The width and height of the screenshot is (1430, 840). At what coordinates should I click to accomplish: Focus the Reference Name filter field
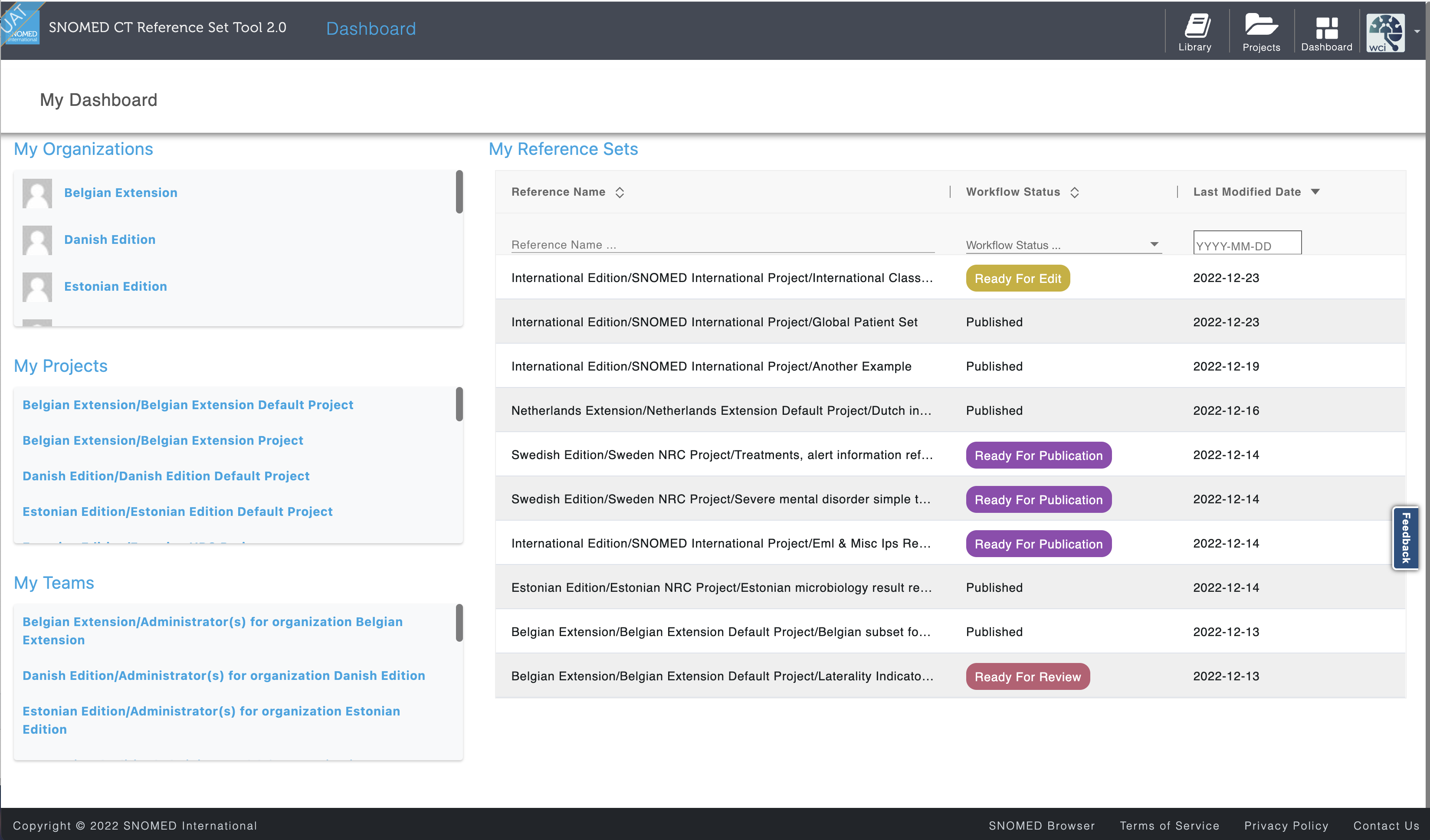tap(722, 245)
